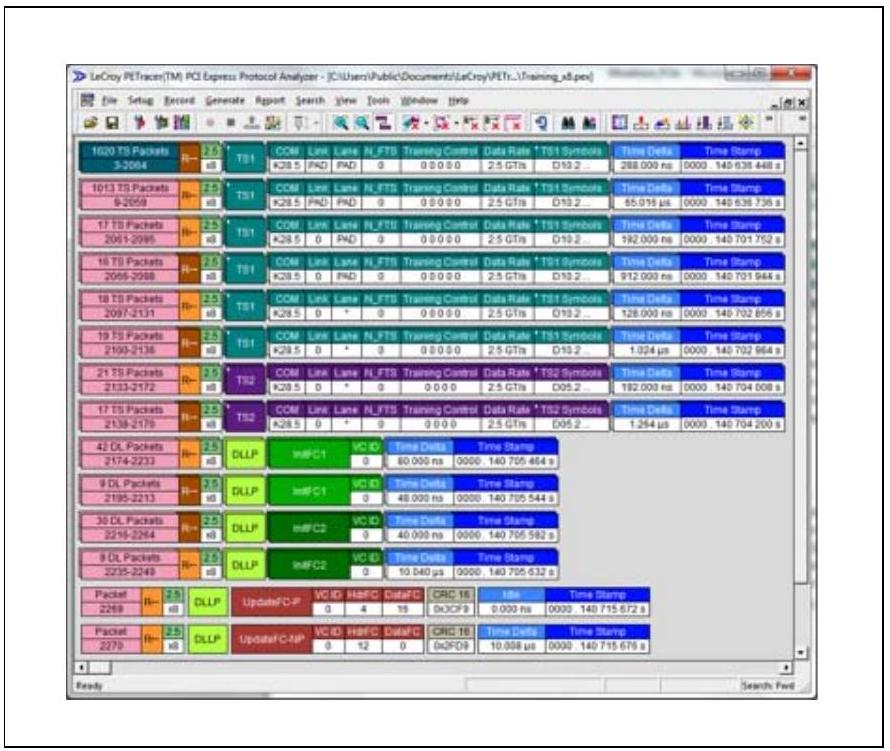Screen dimensions: 890x751
Task: Click TS1 cell in '17 TS Packets 2061' row
Action: pyautogui.click(x=245, y=232)
